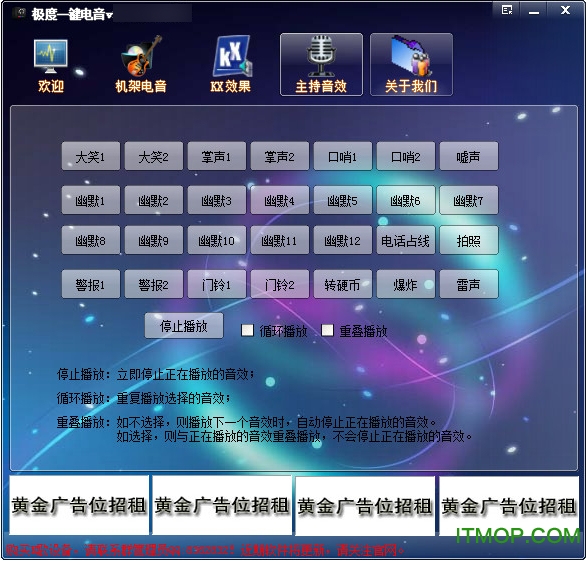Viewport: 586px width, 561px height.
Task: Play the 幽默2 effect
Action: (x=154, y=200)
